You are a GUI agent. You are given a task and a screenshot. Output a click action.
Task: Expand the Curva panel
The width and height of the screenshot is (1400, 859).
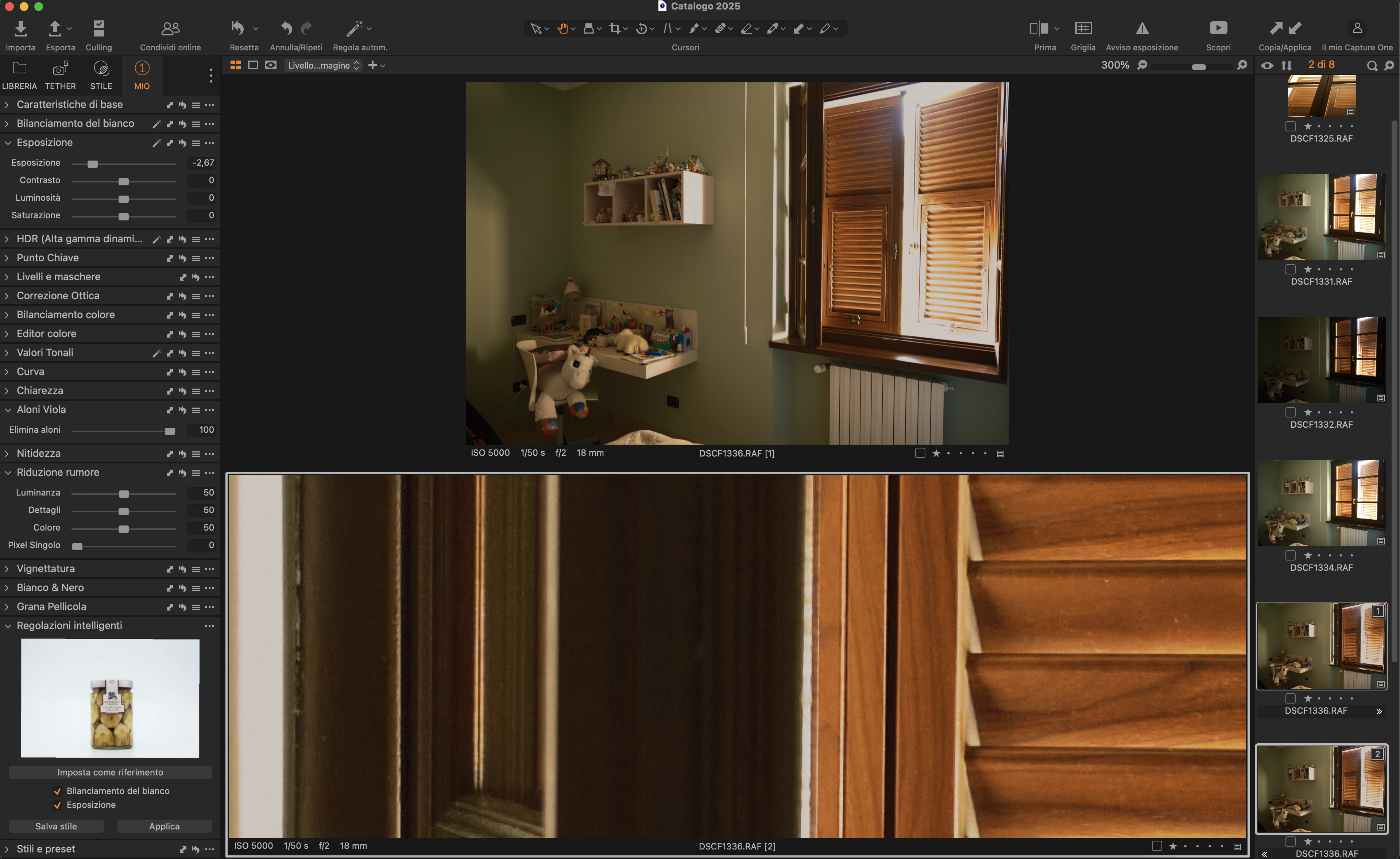click(x=7, y=372)
